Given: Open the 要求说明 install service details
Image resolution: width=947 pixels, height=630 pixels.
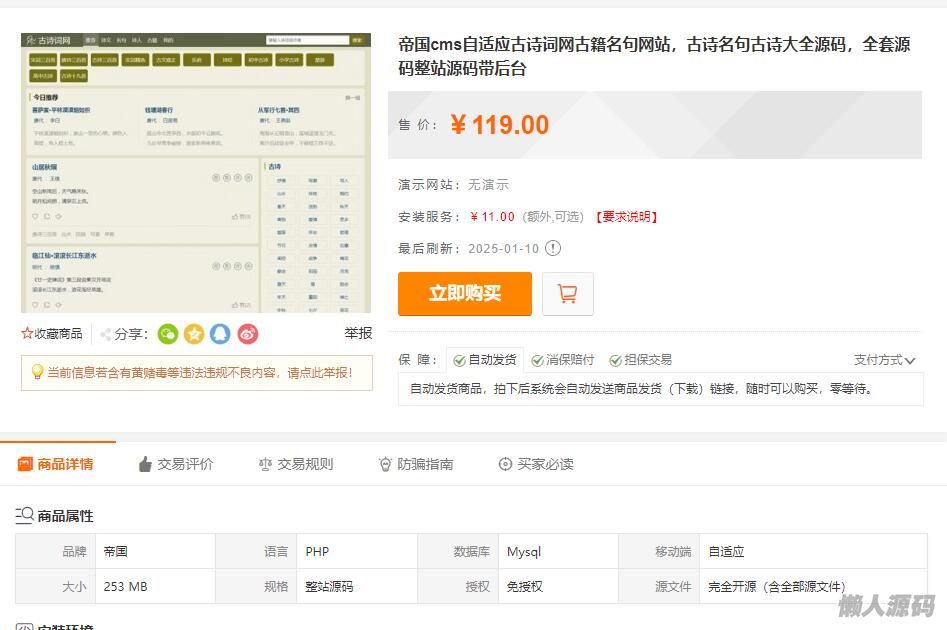Looking at the screenshot, I should click(626, 217).
